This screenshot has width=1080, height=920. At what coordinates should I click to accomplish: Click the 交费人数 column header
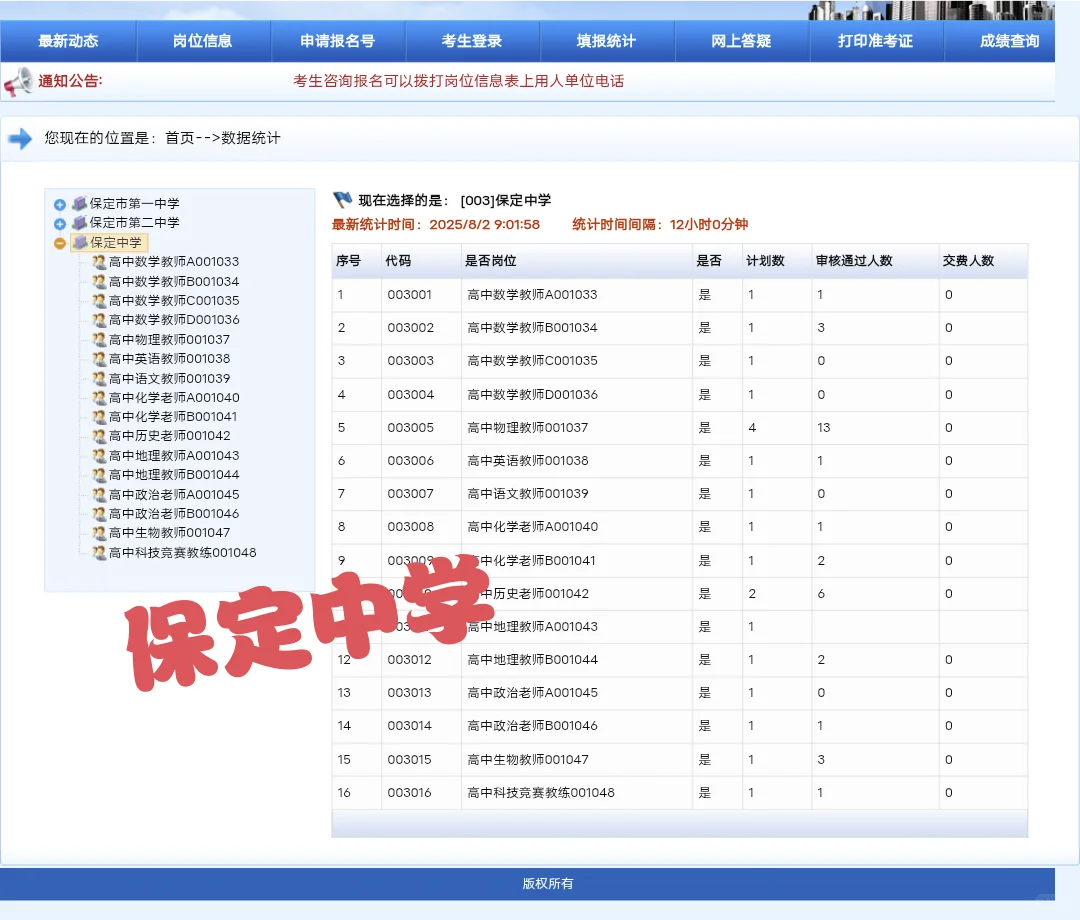(968, 261)
